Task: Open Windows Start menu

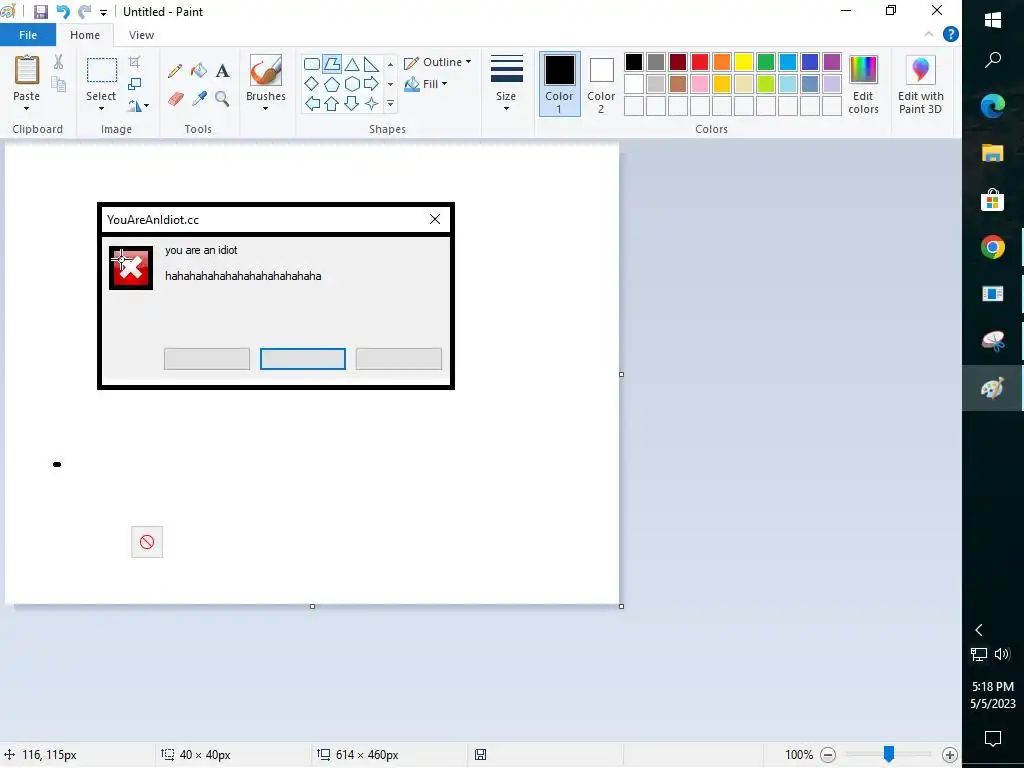Action: [993, 20]
